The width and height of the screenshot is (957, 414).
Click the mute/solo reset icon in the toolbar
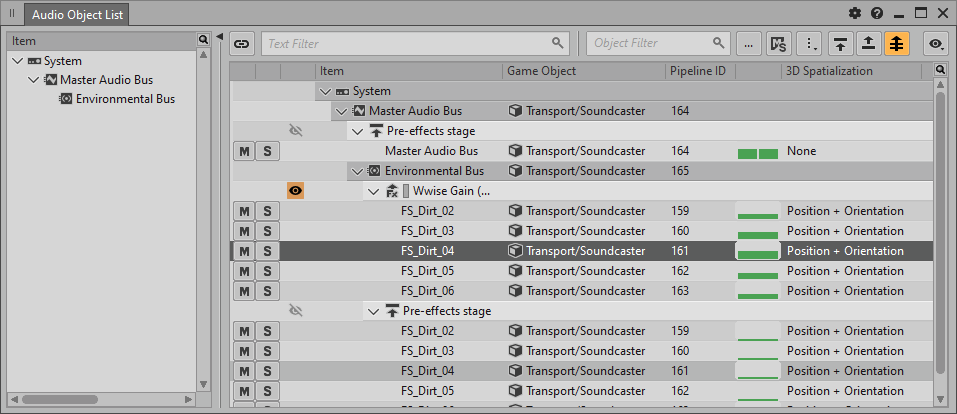(779, 43)
